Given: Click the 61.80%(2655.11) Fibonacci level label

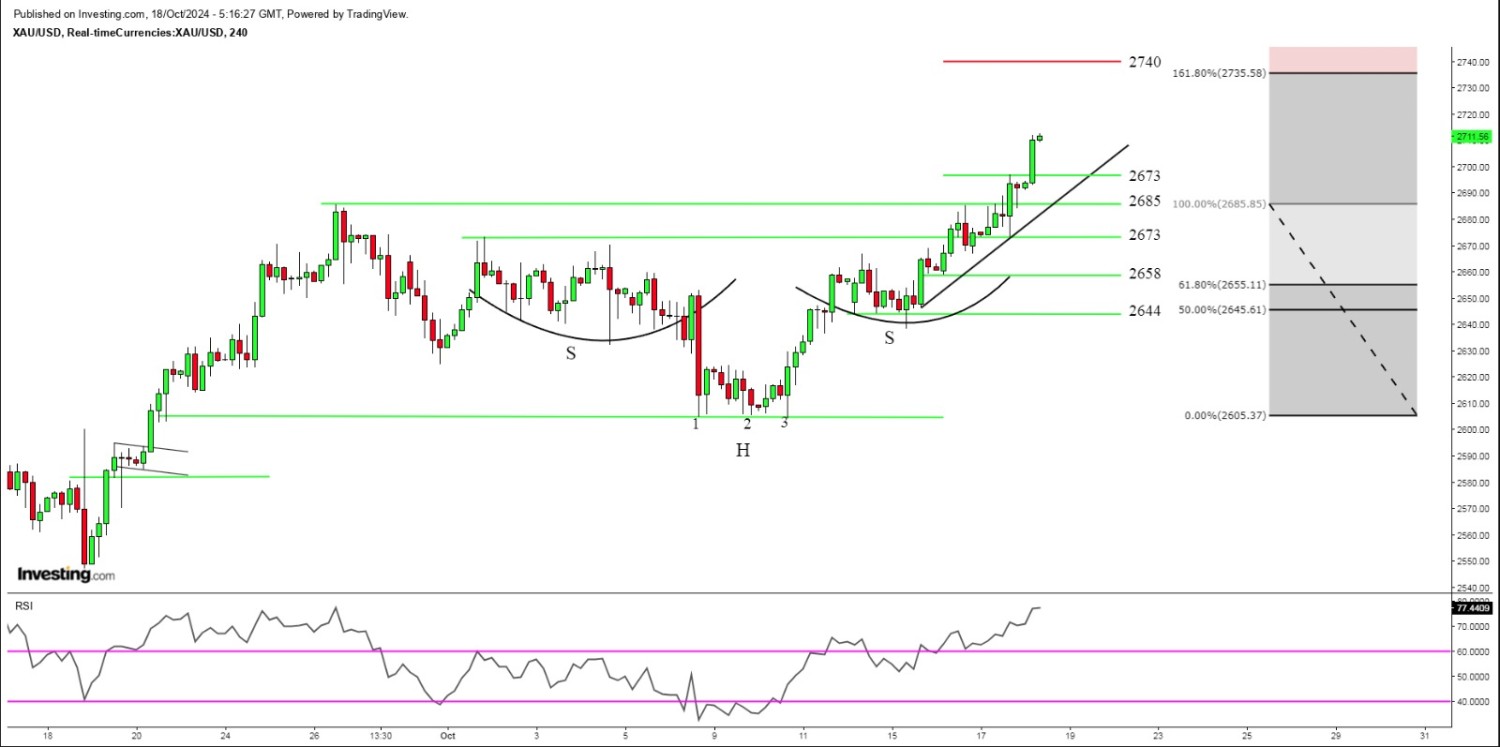Looking at the screenshot, I should (x=1222, y=285).
